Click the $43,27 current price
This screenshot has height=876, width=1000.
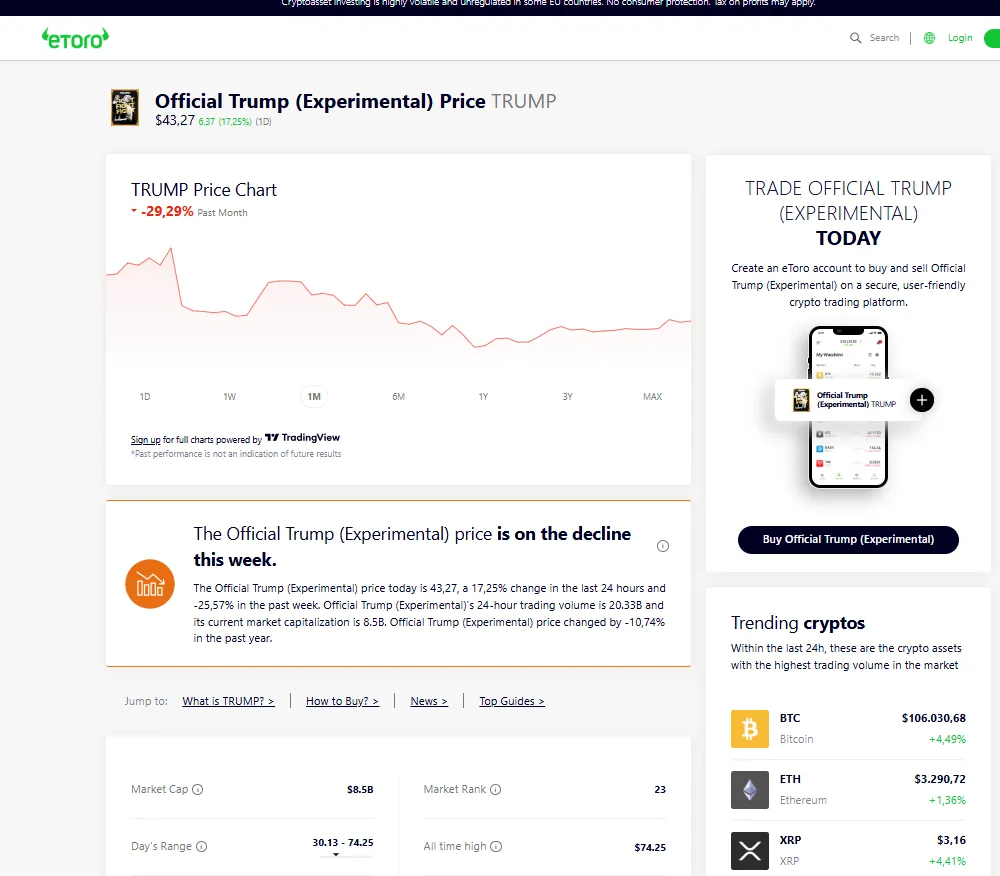175,120
